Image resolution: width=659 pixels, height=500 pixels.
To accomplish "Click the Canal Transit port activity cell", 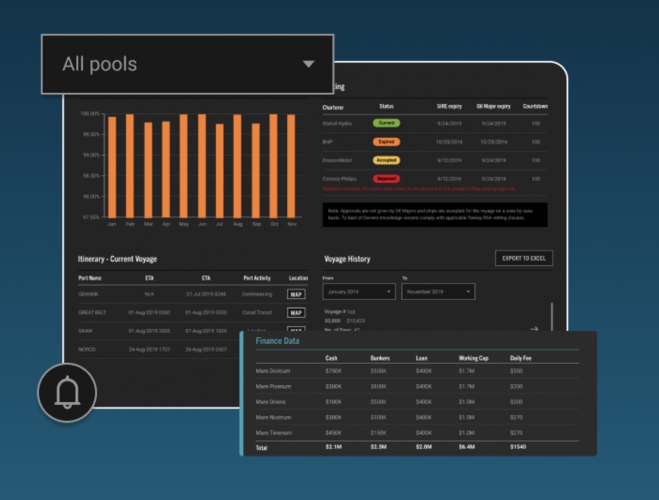I will pos(257,313).
